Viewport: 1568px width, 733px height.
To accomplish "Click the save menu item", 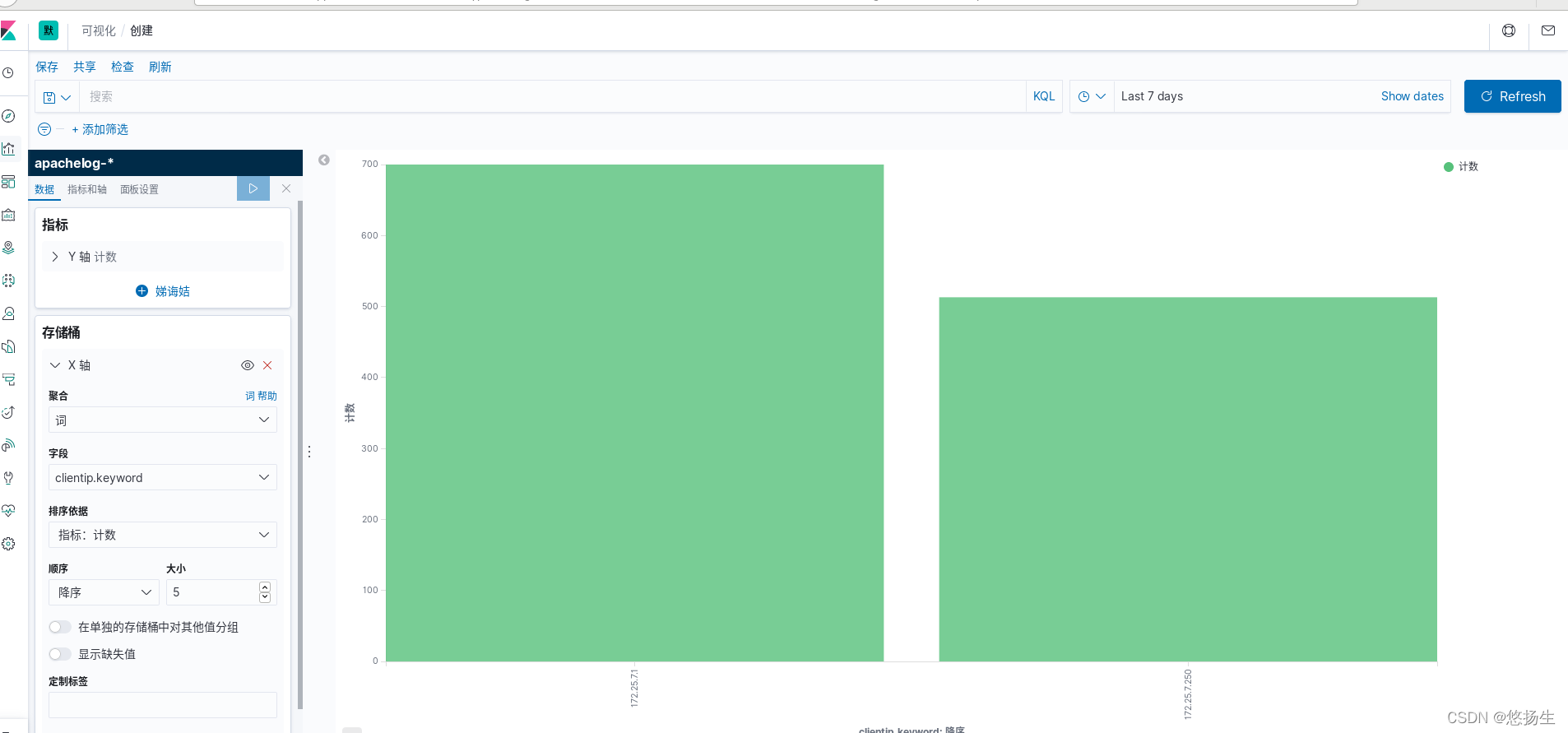I will pos(47,67).
